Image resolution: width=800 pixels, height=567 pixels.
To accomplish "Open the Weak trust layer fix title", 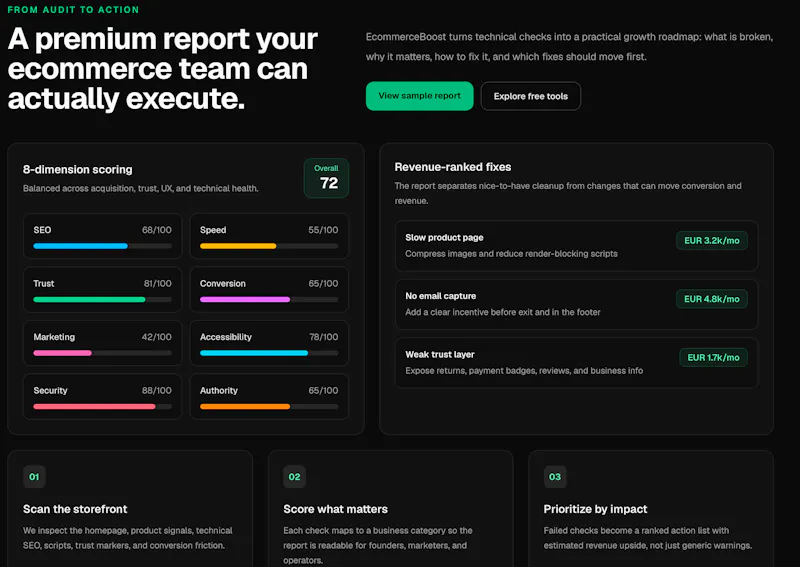I will pos(440,355).
